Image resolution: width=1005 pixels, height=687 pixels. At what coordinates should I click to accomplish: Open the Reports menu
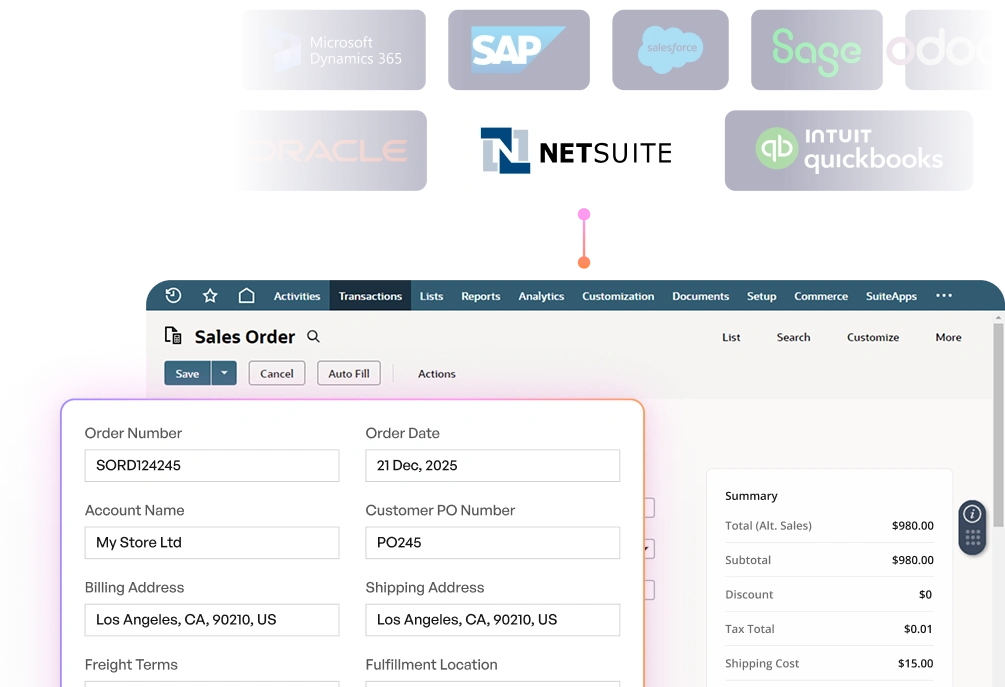[x=480, y=296]
